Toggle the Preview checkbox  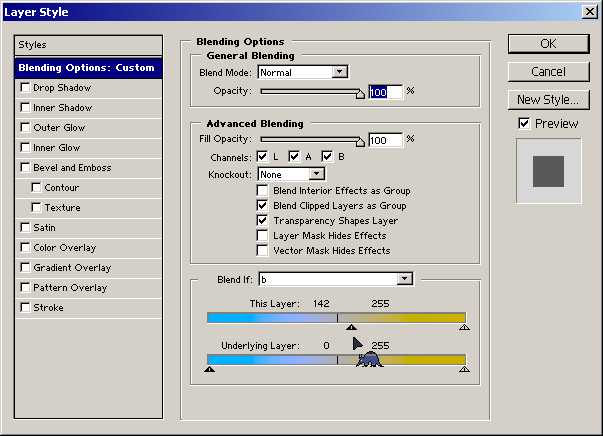pos(524,123)
